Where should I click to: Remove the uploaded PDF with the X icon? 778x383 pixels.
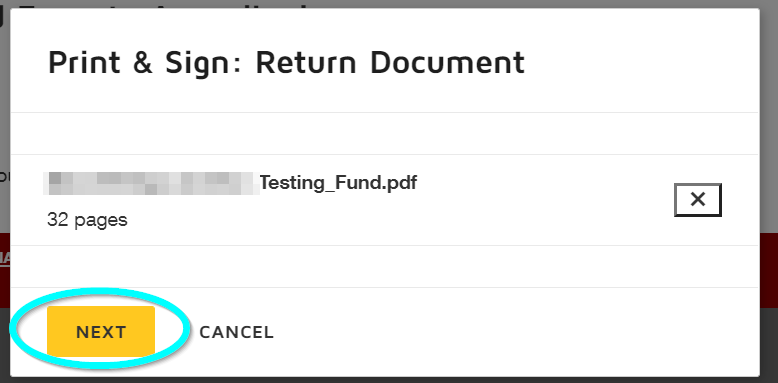tap(698, 200)
